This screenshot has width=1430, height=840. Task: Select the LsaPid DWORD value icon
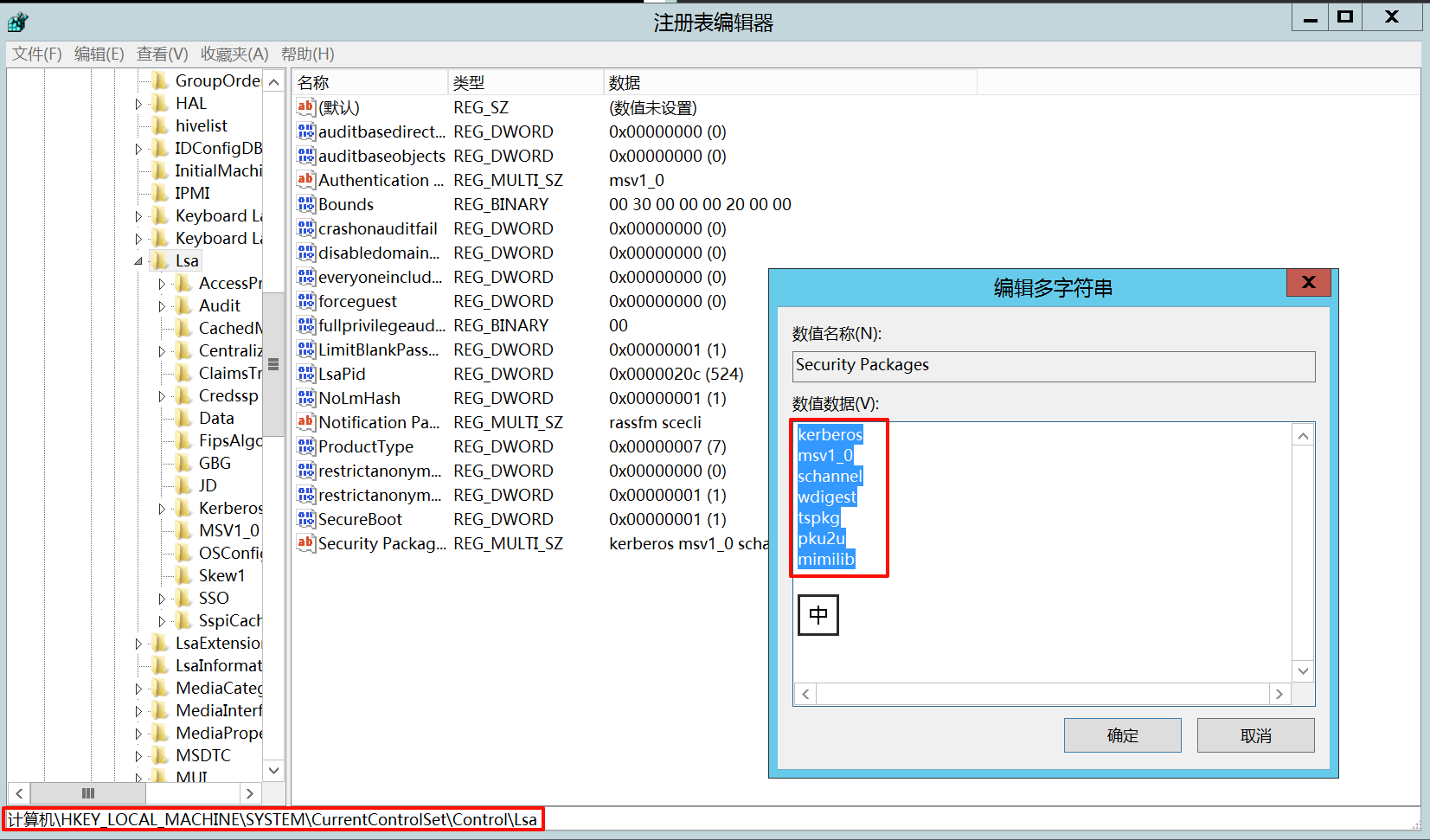coord(305,374)
